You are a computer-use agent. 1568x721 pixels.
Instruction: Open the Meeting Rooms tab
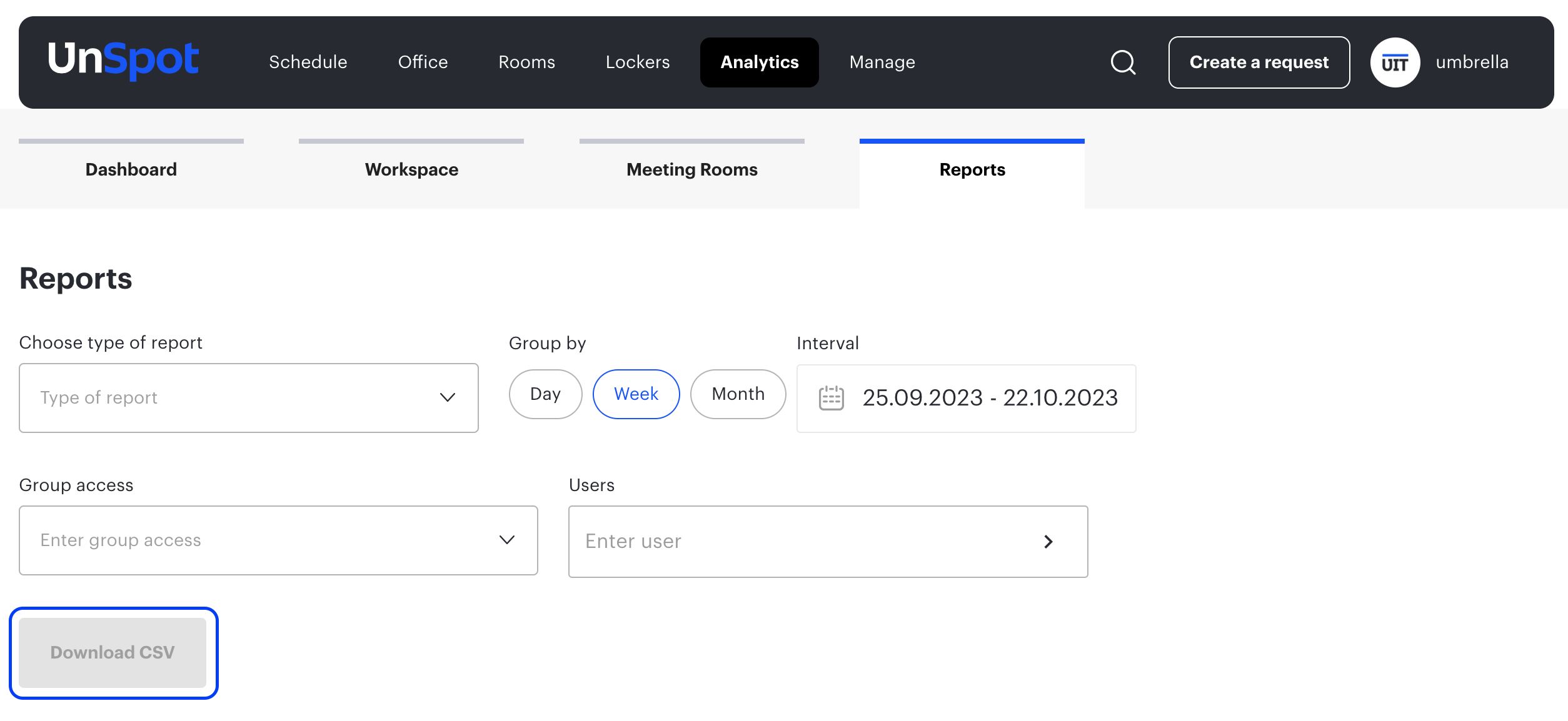tap(691, 170)
